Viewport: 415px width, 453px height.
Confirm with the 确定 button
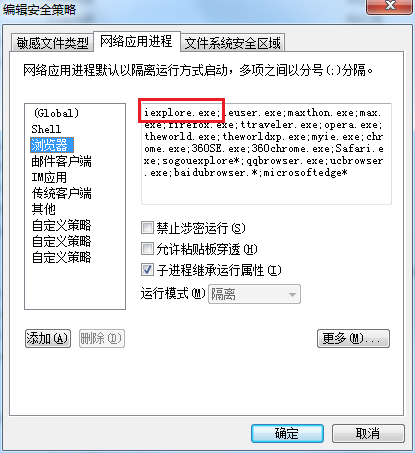point(287,433)
